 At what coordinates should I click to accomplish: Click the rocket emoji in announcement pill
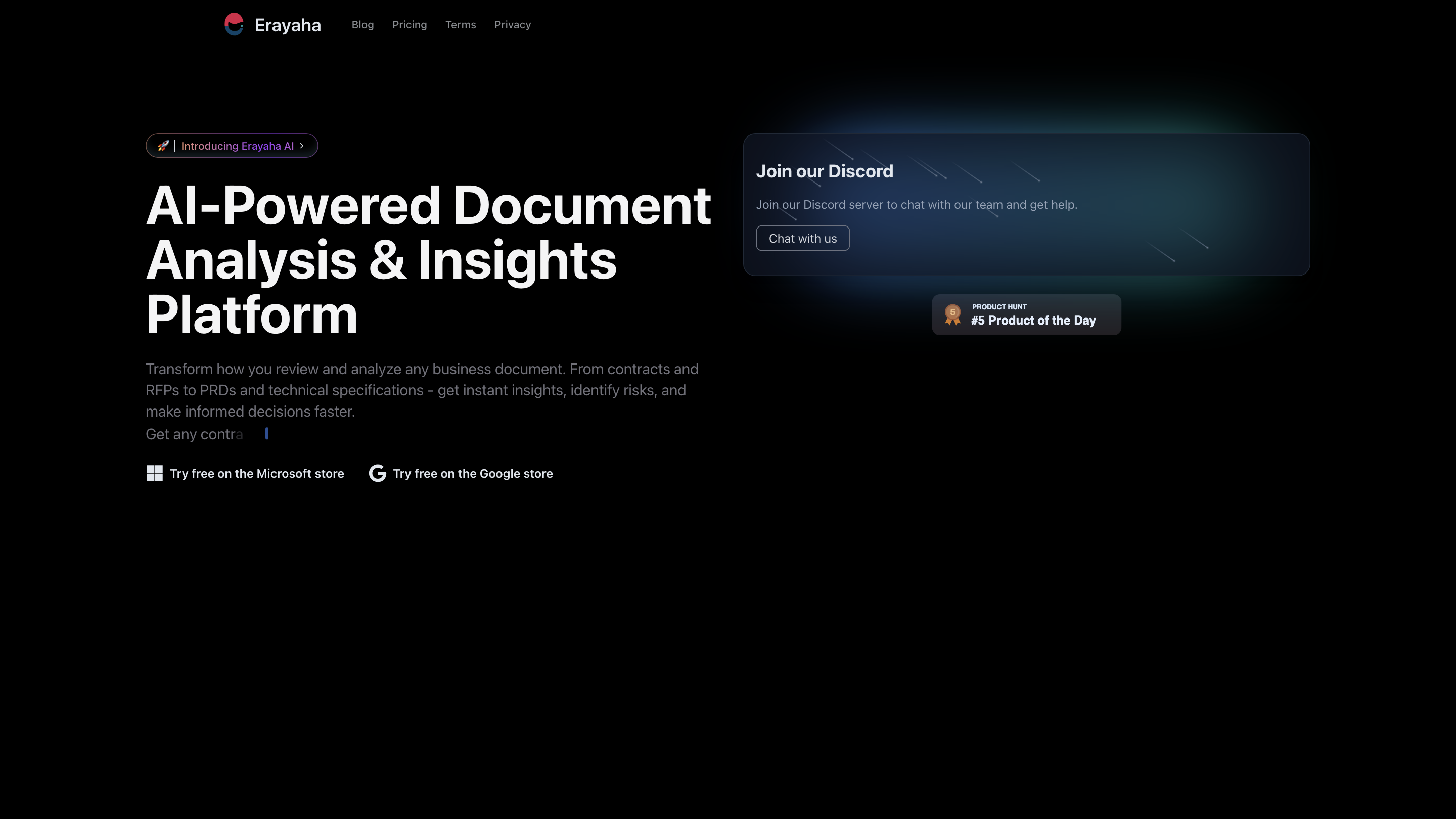(163, 146)
